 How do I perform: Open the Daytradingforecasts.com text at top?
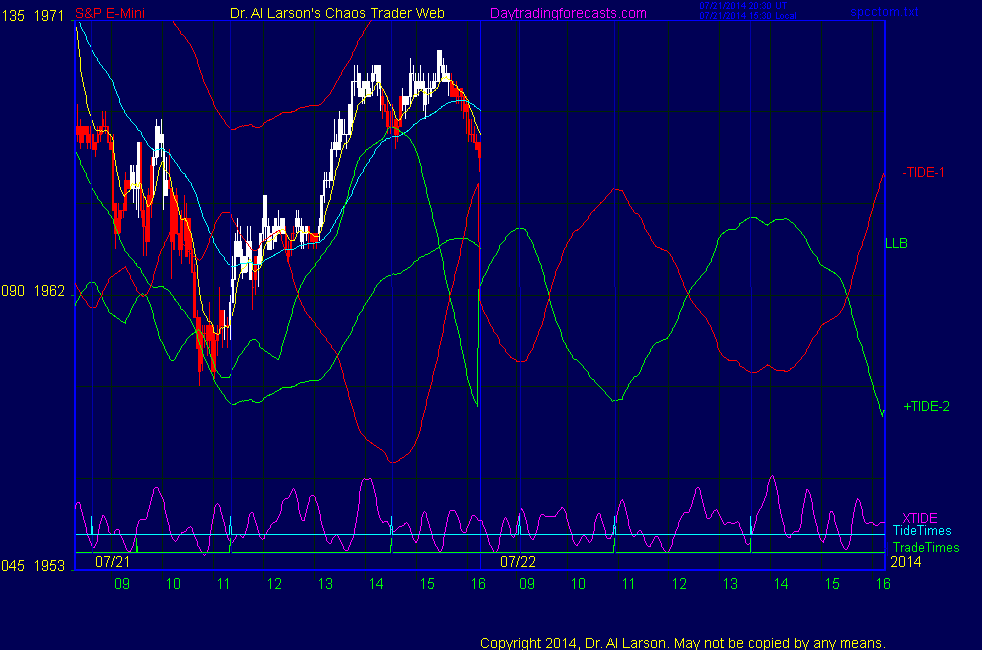(568, 14)
